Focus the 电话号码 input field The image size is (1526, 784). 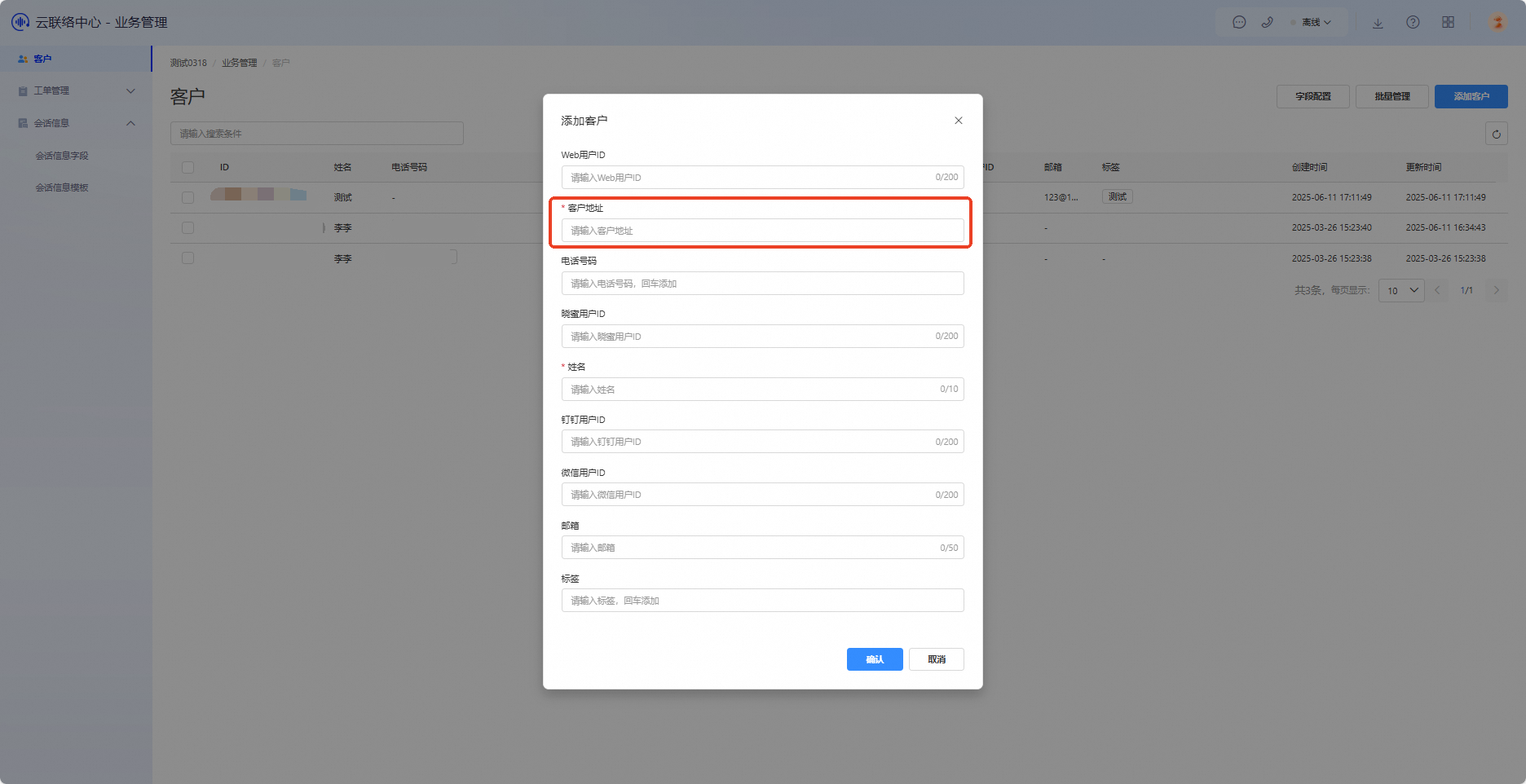click(x=762, y=284)
